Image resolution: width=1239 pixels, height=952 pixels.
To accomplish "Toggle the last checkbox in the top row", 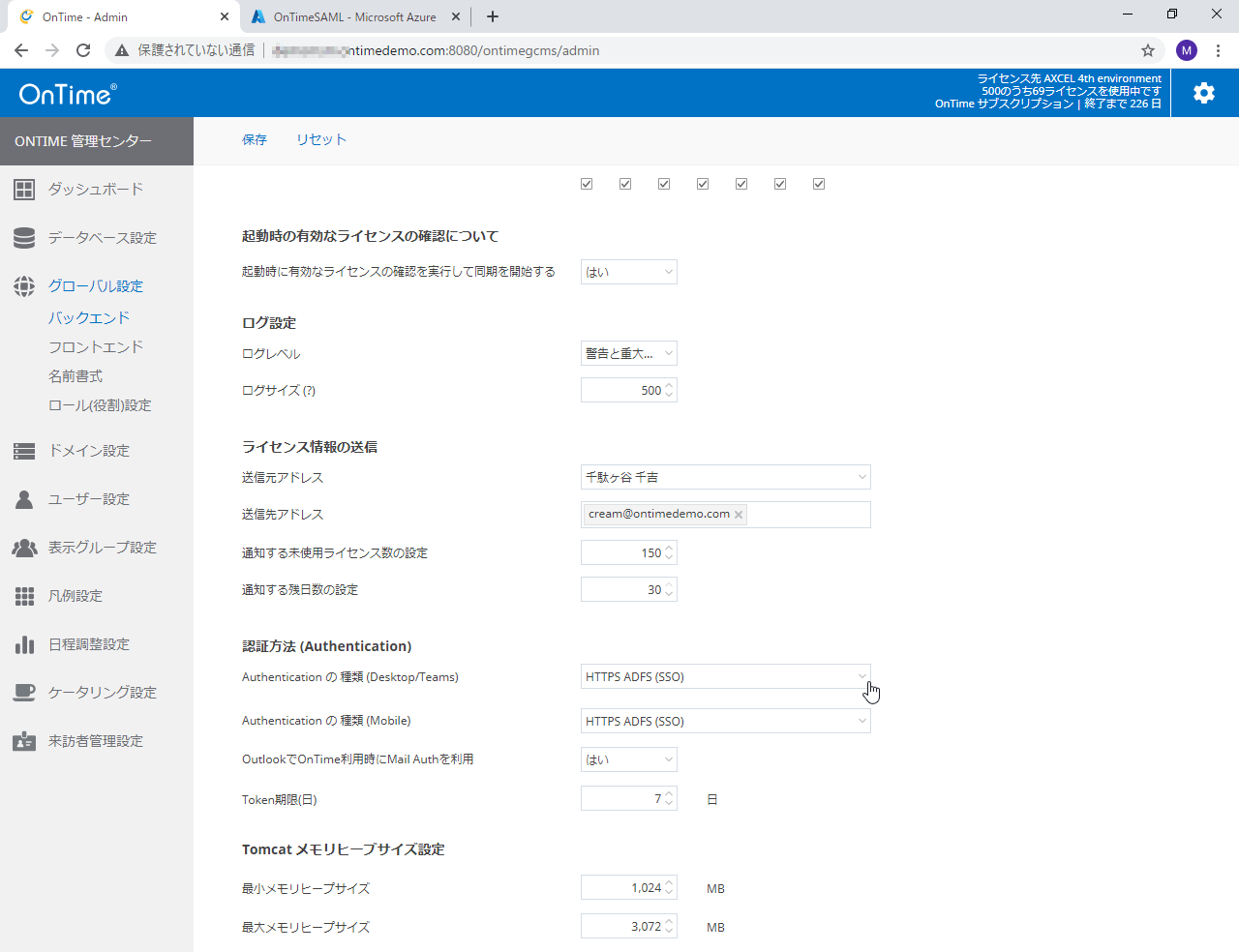I will [819, 183].
